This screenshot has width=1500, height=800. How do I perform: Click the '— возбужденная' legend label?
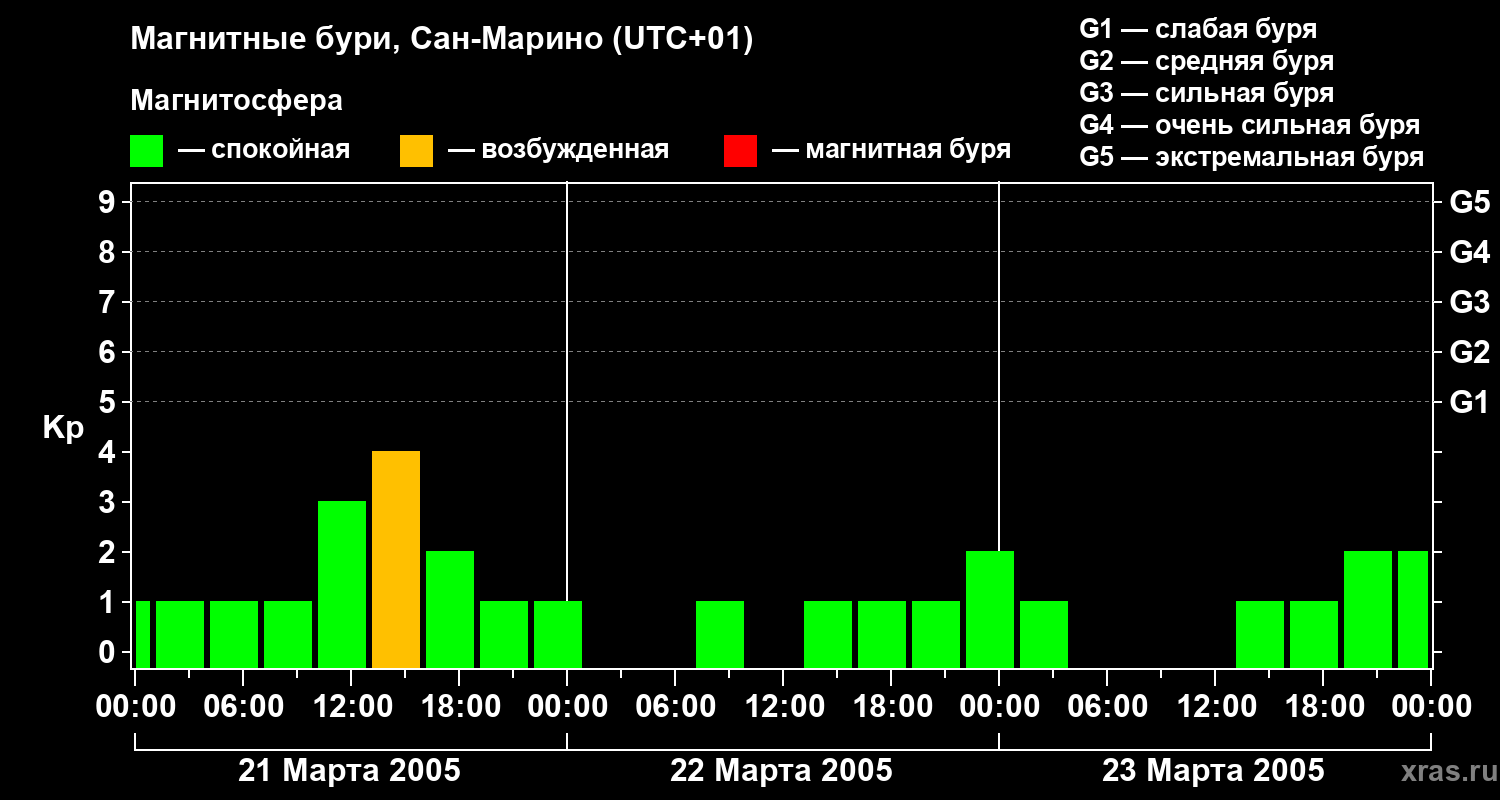click(558, 151)
